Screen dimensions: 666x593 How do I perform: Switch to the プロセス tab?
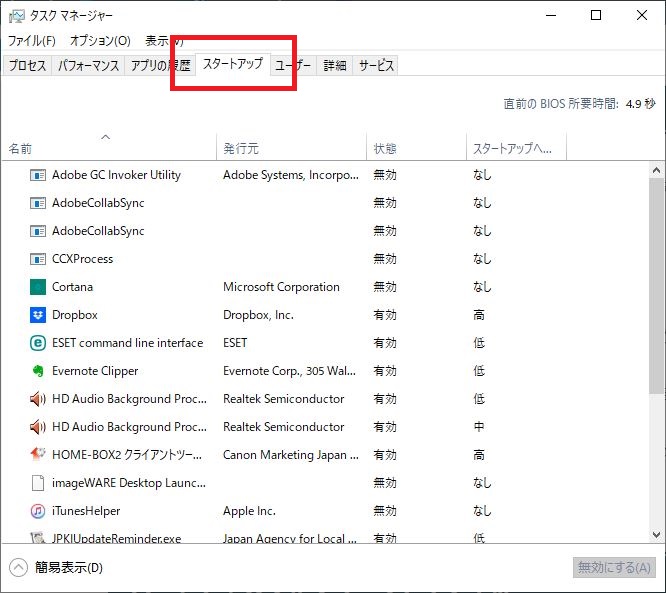tap(28, 65)
